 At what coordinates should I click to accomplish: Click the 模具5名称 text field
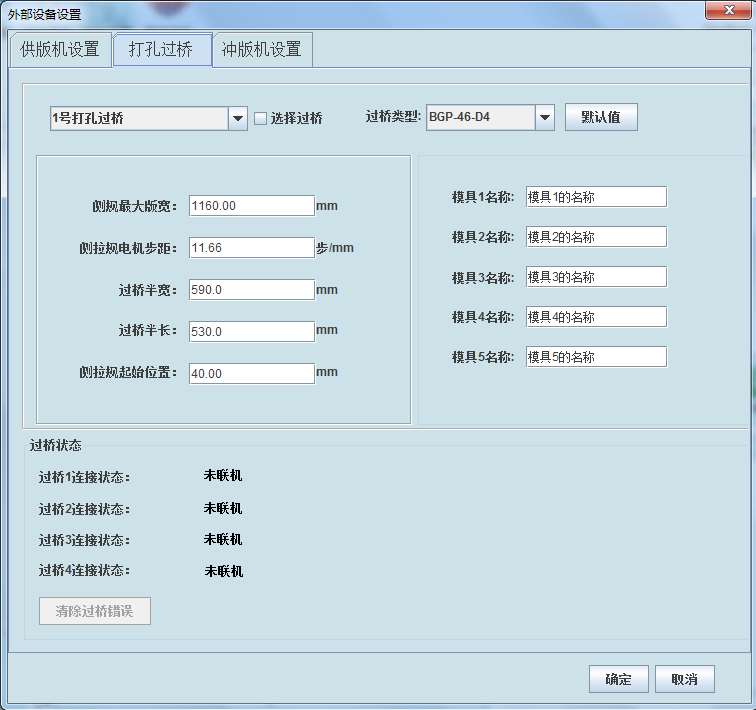pyautogui.click(x=595, y=357)
